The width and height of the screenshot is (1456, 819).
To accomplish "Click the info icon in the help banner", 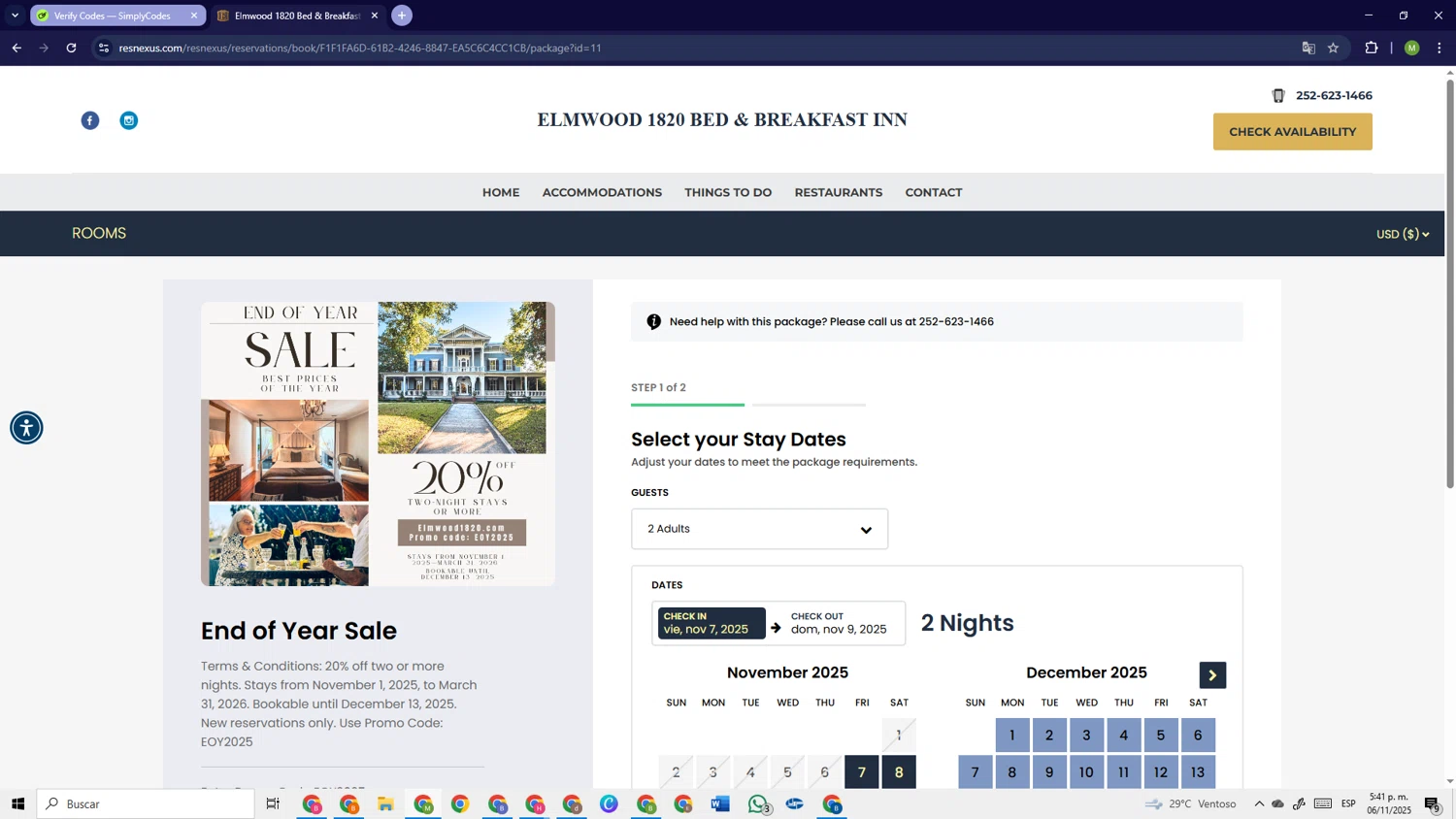I will point(654,321).
